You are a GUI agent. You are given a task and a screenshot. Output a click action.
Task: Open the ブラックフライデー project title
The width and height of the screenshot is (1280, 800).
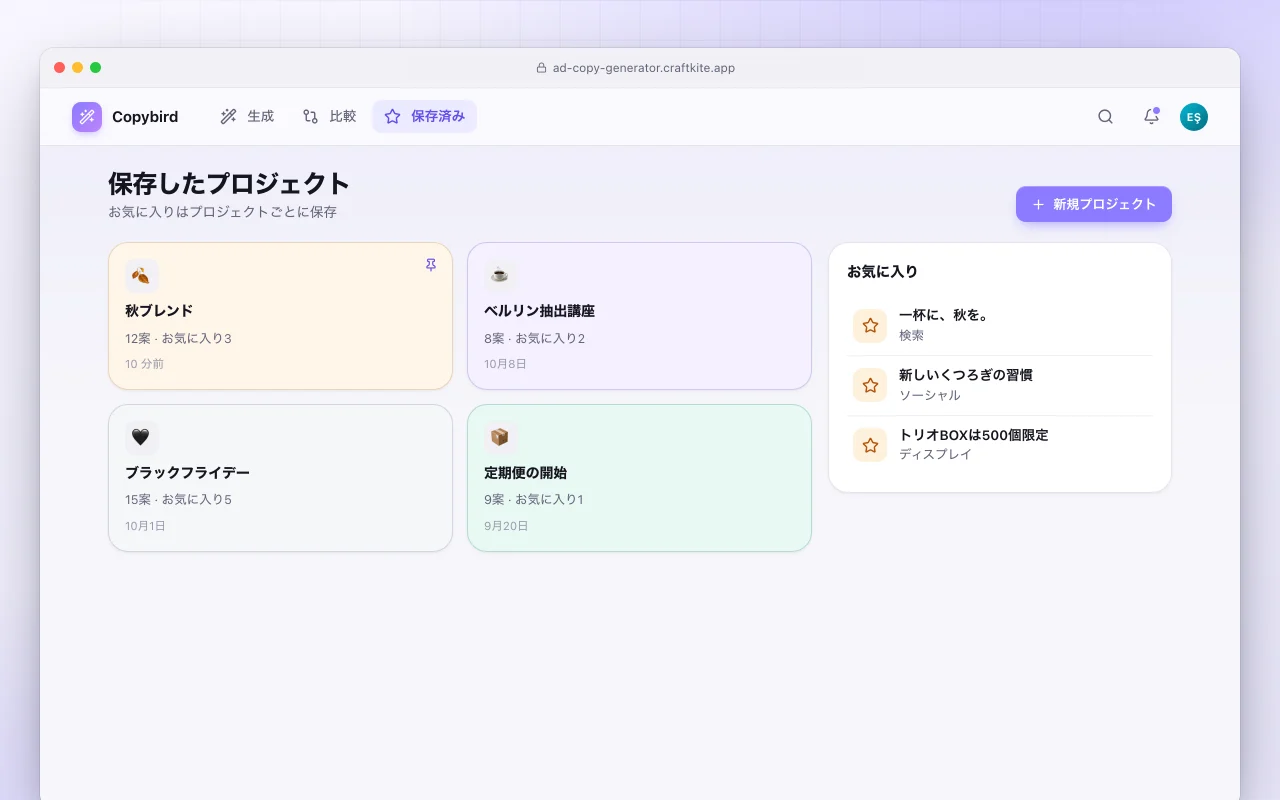(188, 473)
